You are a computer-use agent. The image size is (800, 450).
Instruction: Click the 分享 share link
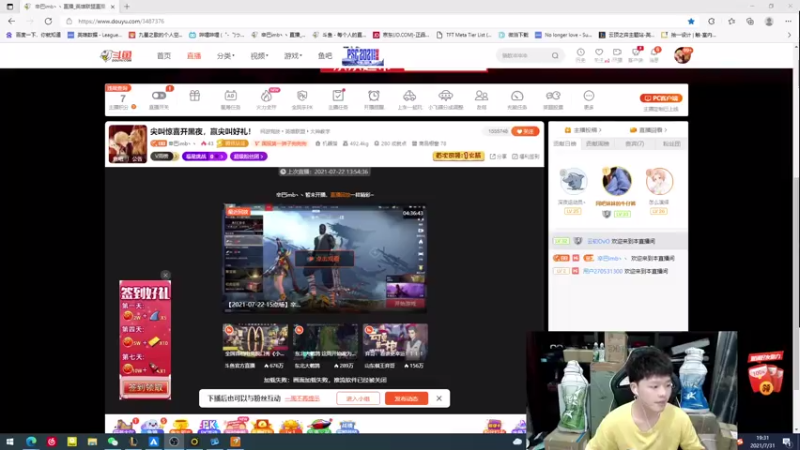coord(498,157)
